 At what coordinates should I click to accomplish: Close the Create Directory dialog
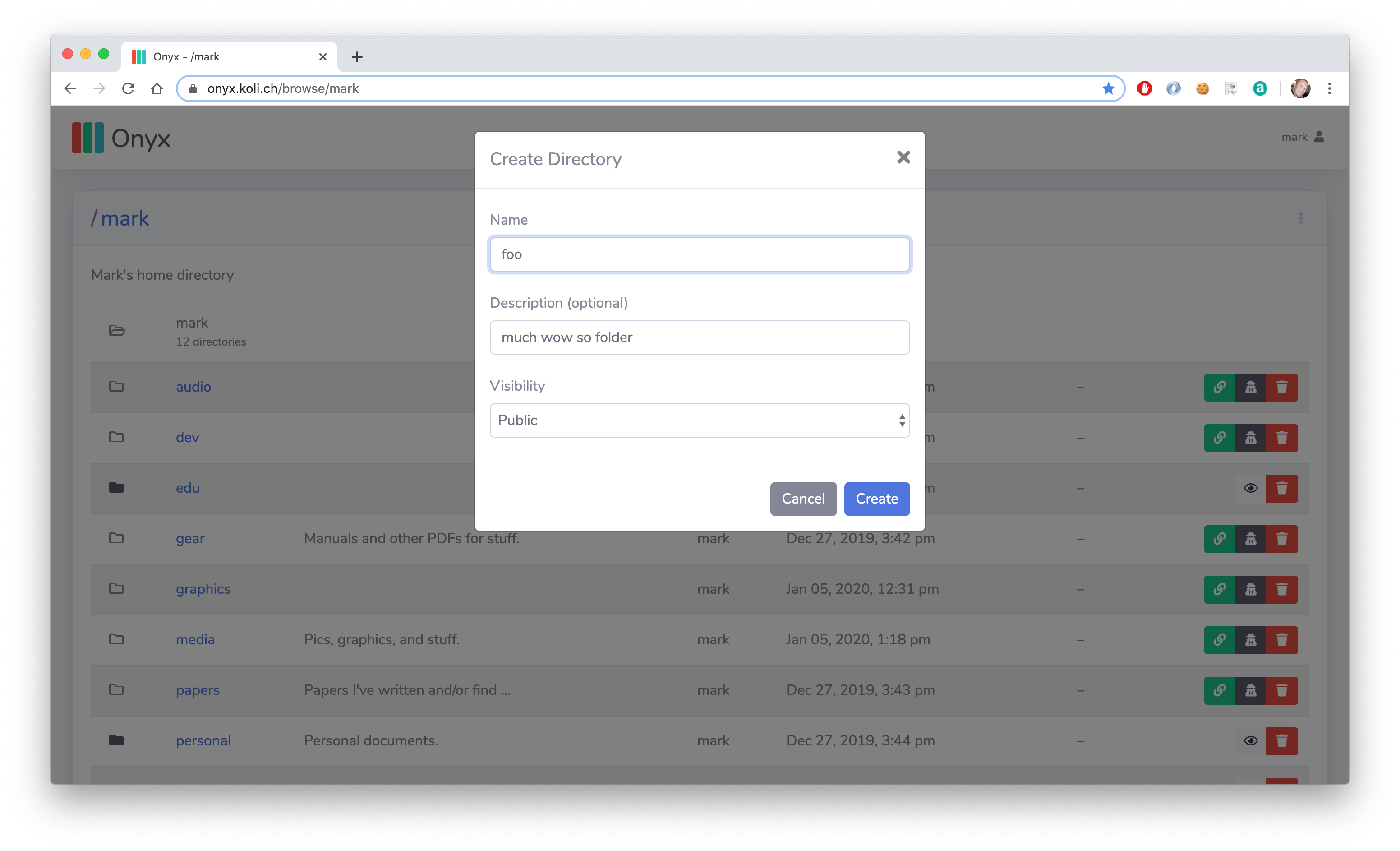903,157
